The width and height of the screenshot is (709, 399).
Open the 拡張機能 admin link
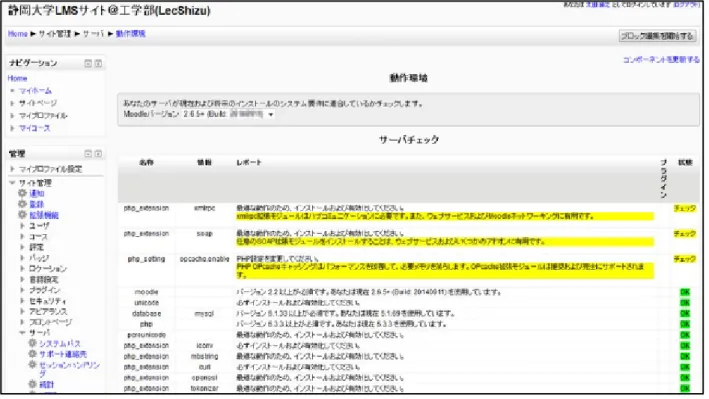(x=44, y=215)
